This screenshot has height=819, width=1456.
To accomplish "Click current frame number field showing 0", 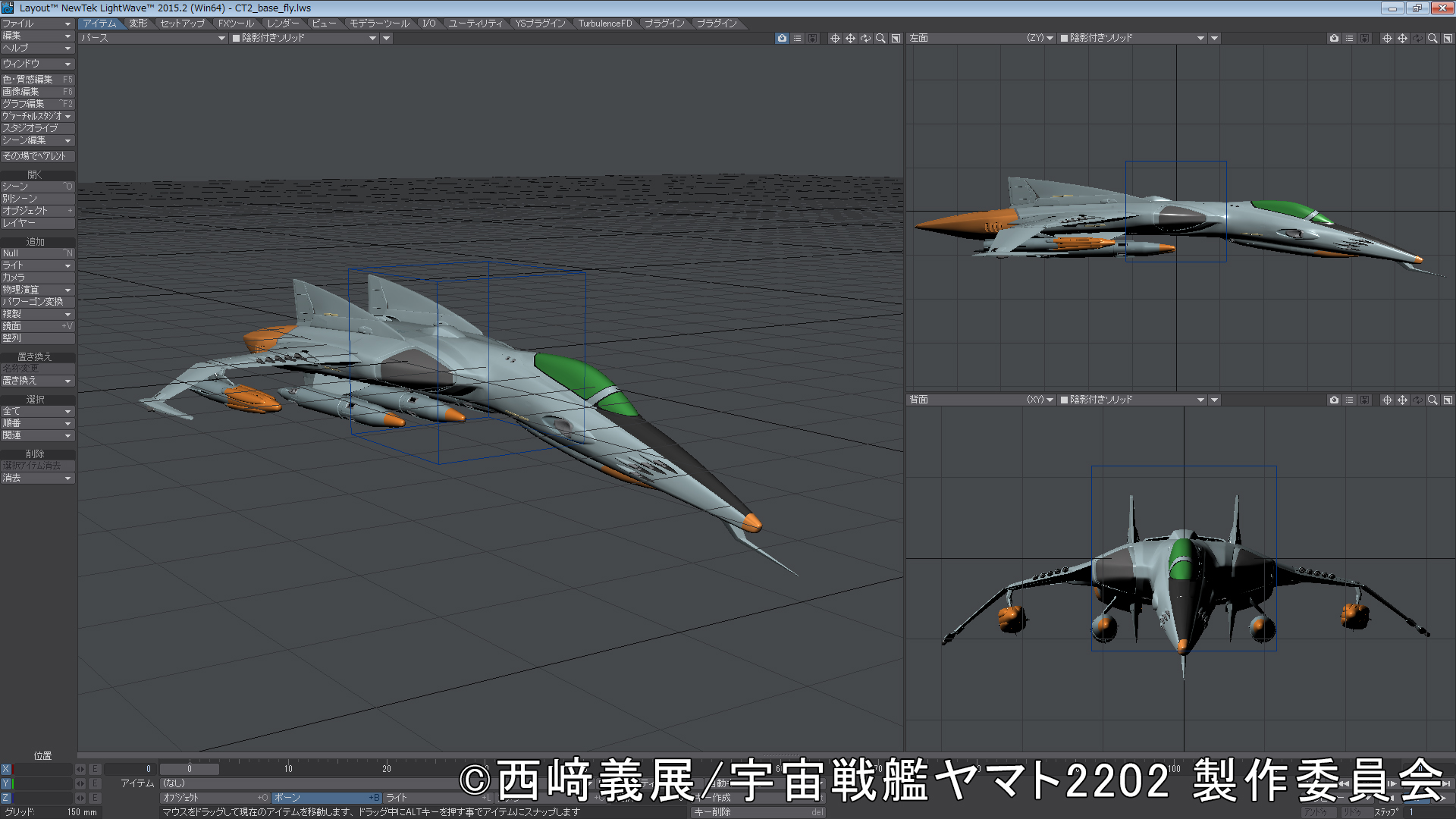I will [x=129, y=769].
